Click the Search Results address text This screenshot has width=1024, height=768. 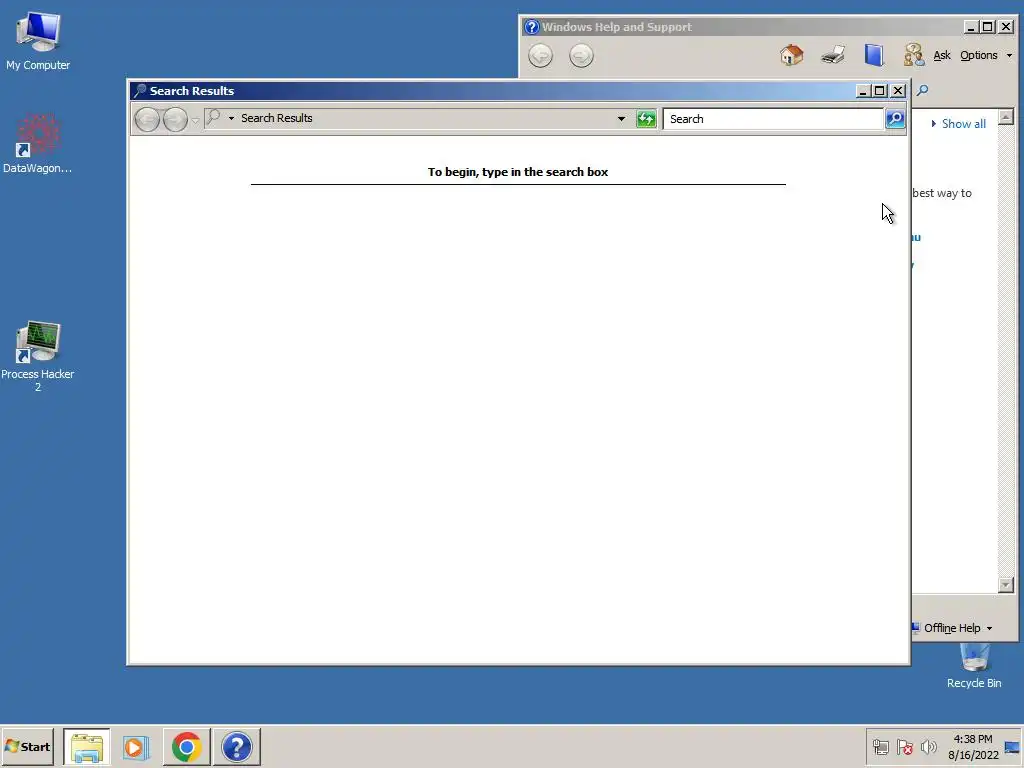[x=276, y=118]
